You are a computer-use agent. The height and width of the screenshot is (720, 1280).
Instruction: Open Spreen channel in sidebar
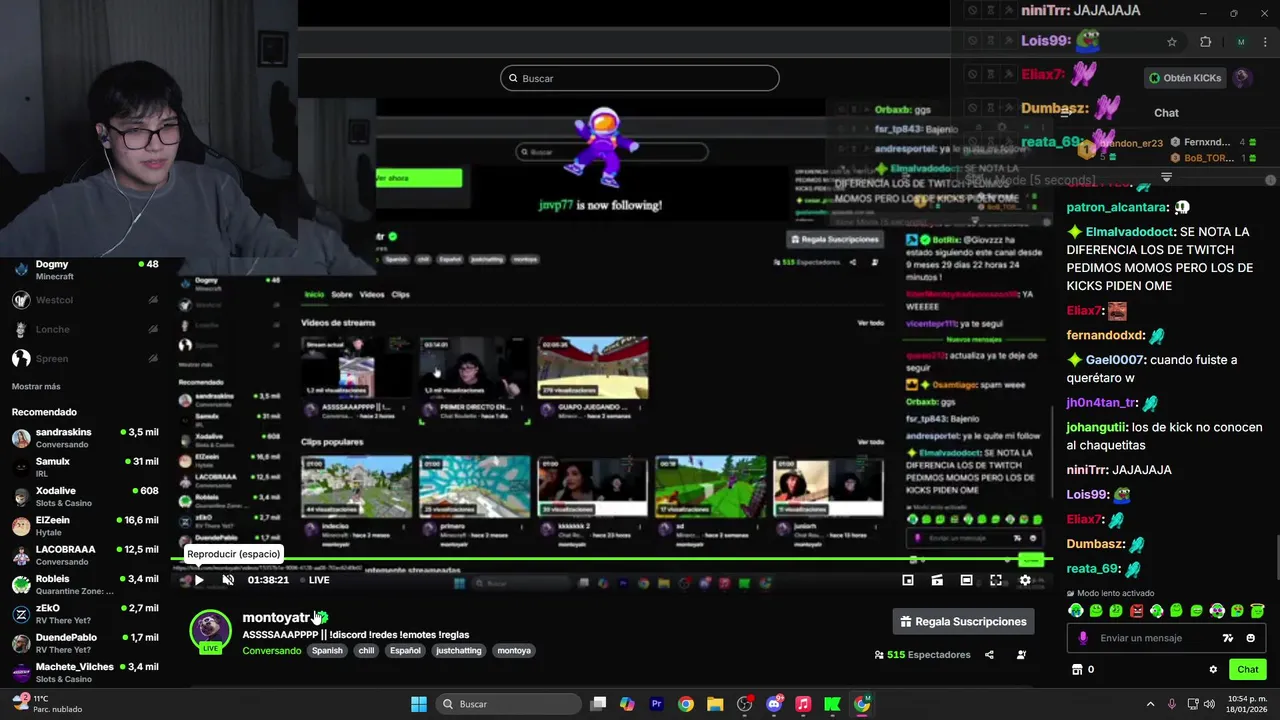85,358
